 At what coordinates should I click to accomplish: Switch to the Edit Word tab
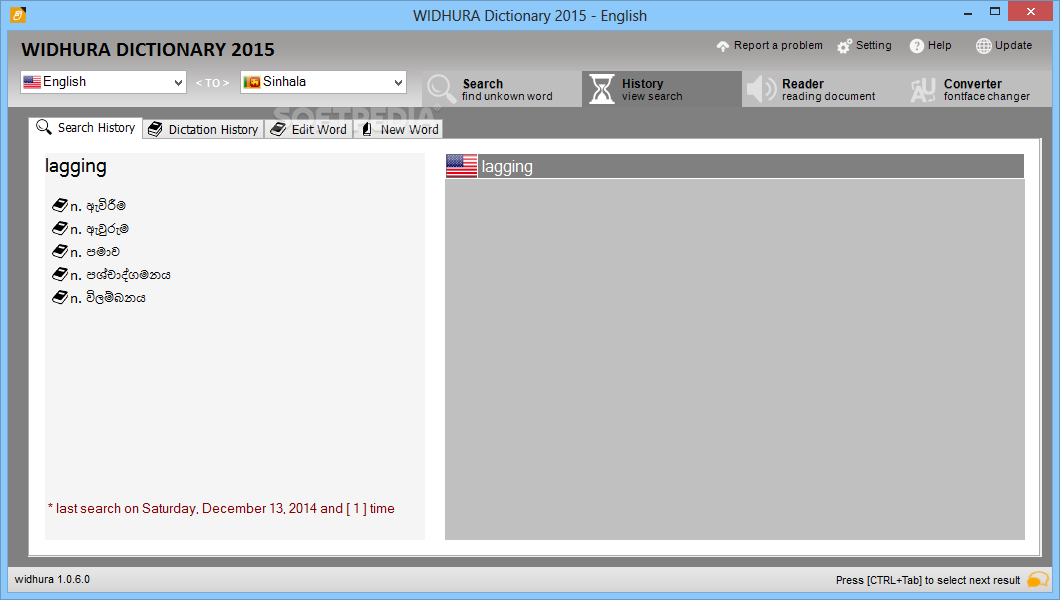[x=309, y=129]
